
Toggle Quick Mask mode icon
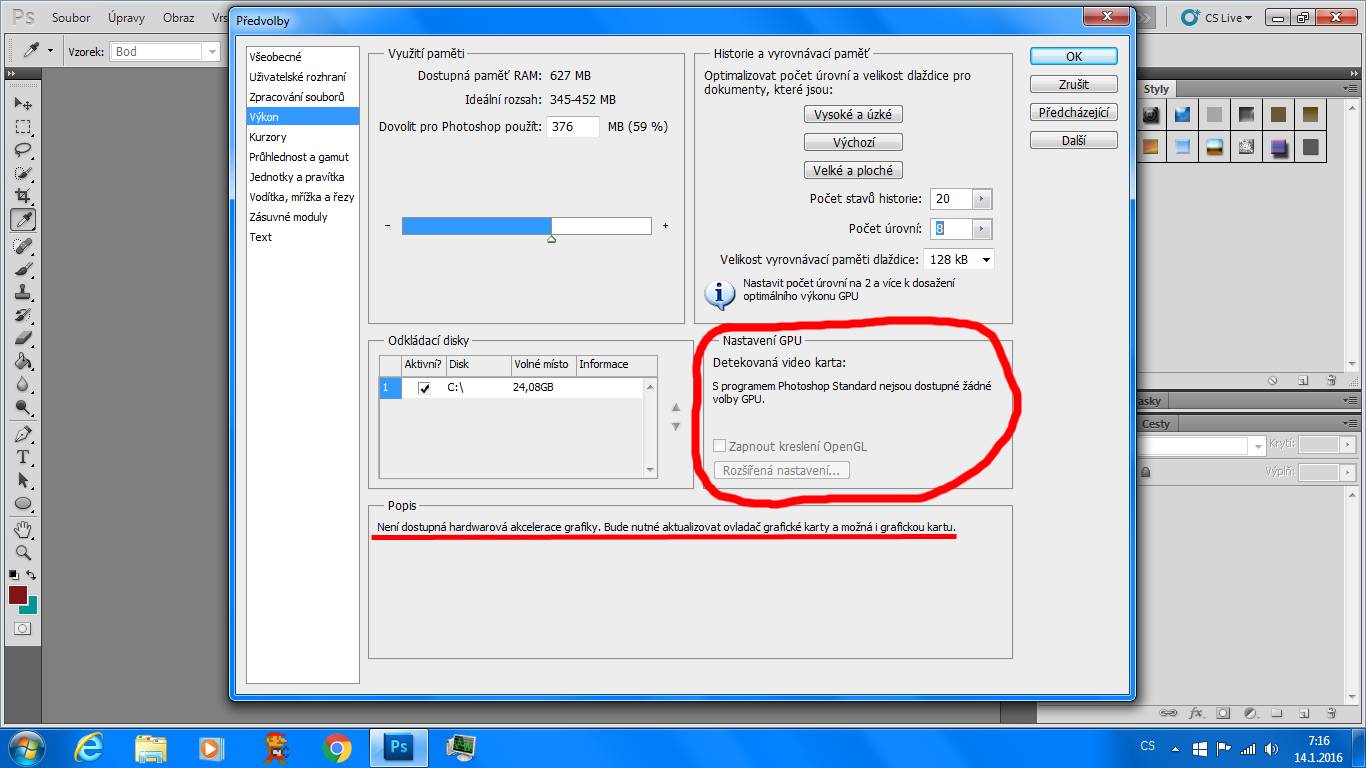[x=22, y=629]
